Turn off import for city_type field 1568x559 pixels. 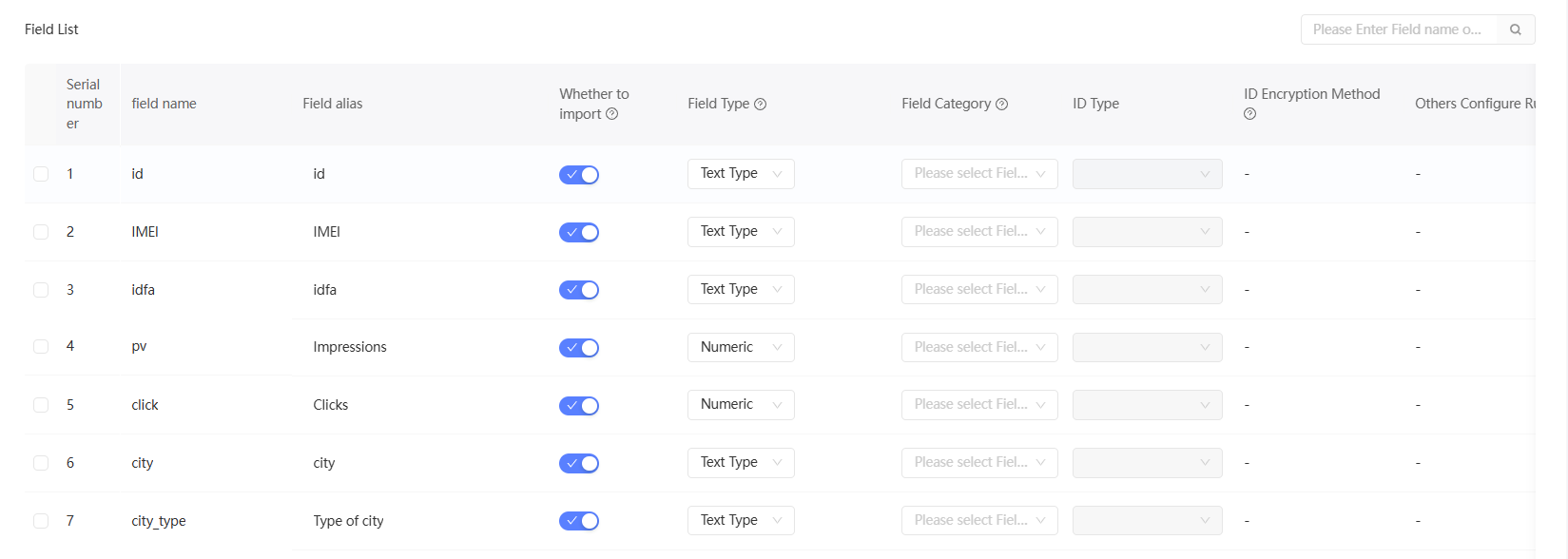point(578,521)
